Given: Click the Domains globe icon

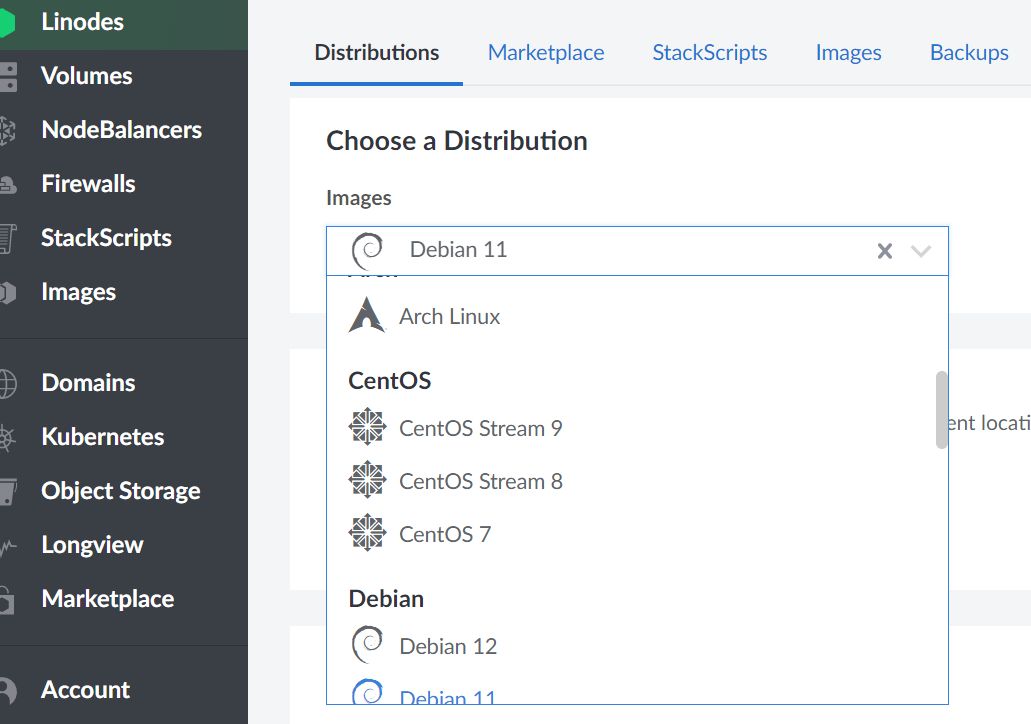Looking at the screenshot, I should pyautogui.click(x=8, y=383).
